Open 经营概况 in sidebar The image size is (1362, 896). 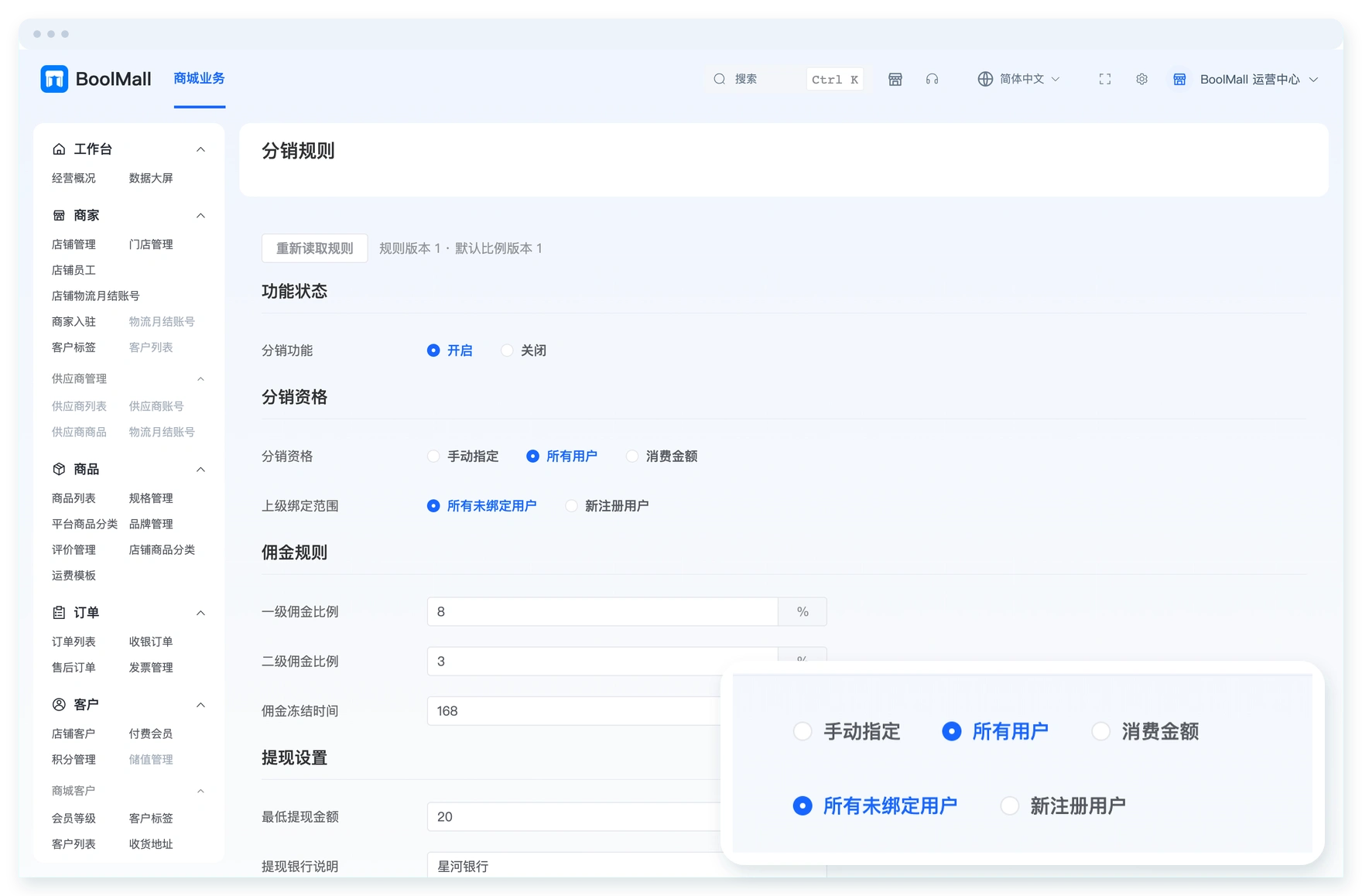[74, 178]
